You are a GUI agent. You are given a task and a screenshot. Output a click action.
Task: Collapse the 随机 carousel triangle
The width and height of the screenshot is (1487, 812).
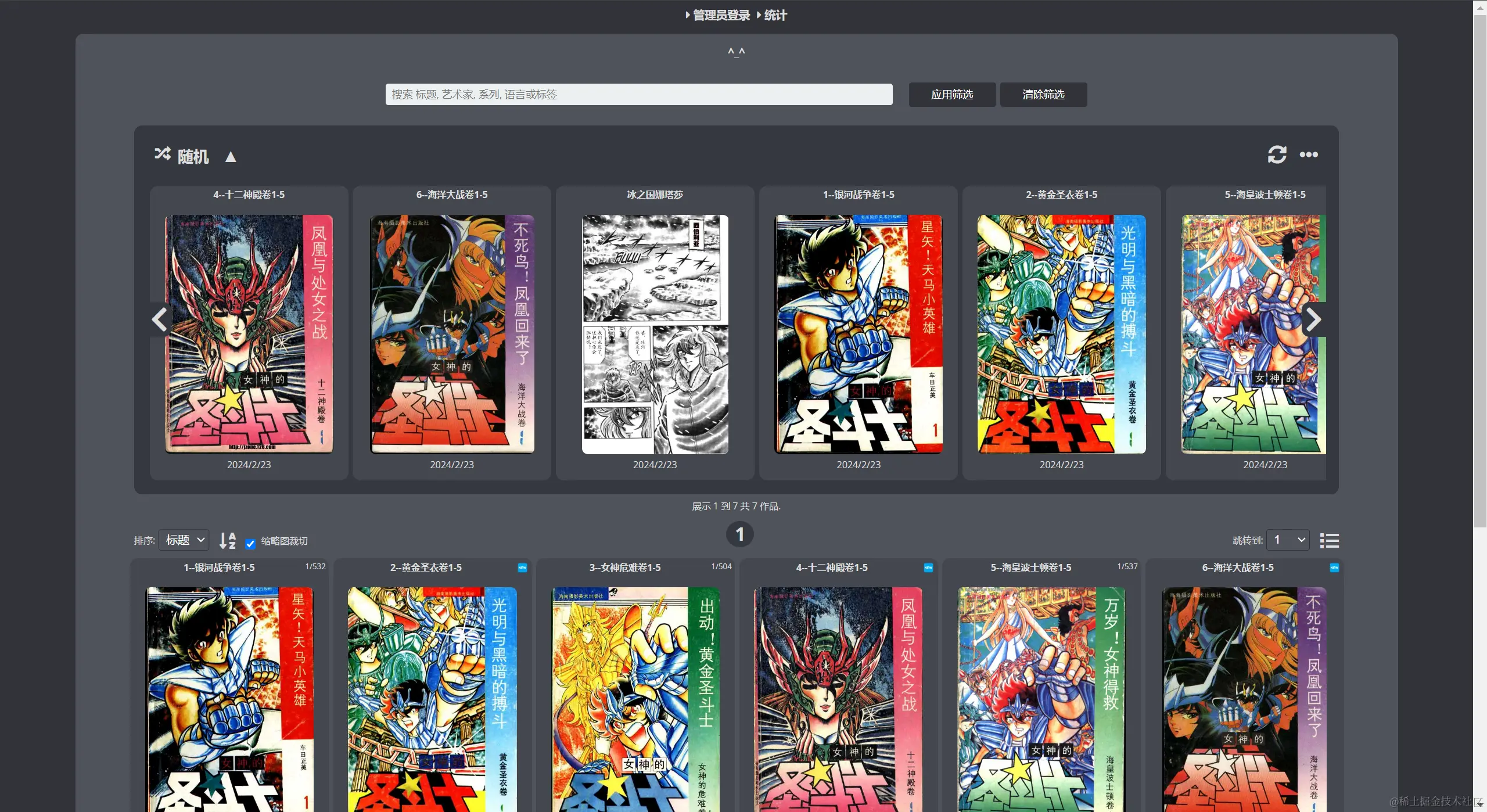tap(231, 157)
